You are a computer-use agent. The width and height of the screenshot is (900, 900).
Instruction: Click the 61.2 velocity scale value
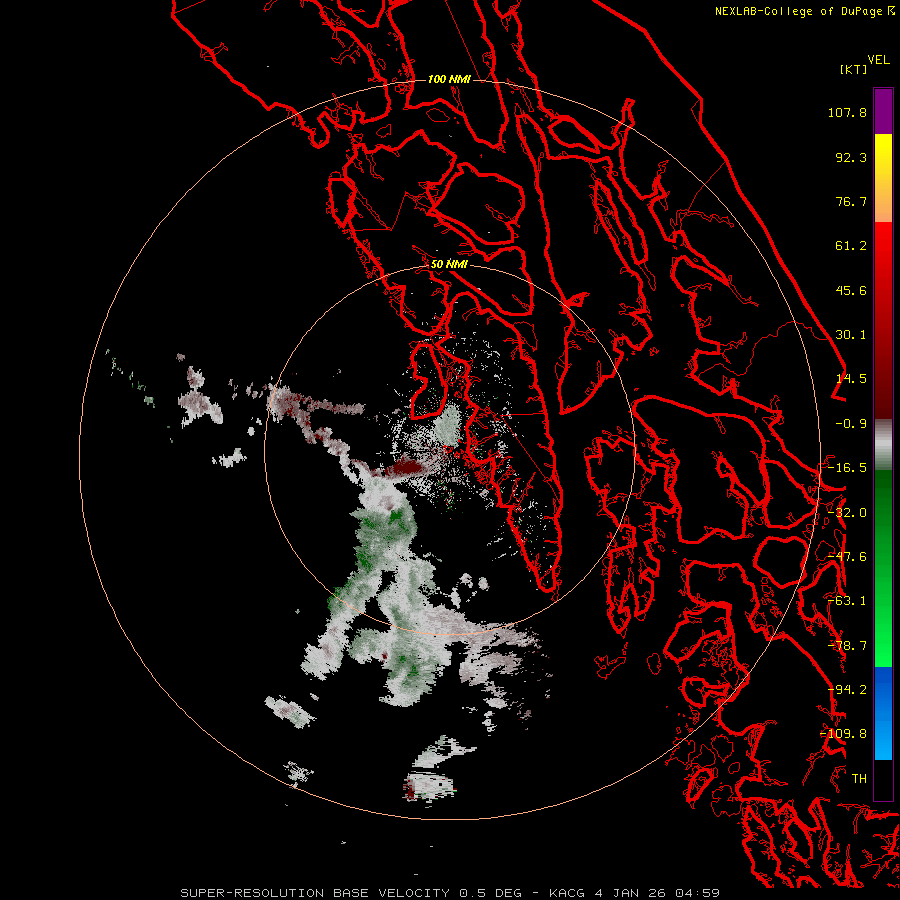851,246
